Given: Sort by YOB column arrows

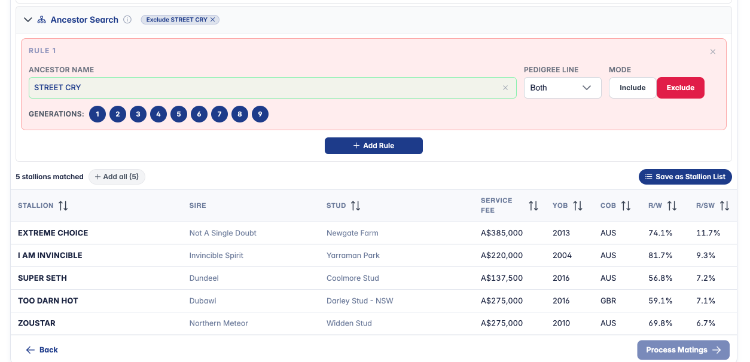Looking at the screenshot, I should click(x=578, y=206).
